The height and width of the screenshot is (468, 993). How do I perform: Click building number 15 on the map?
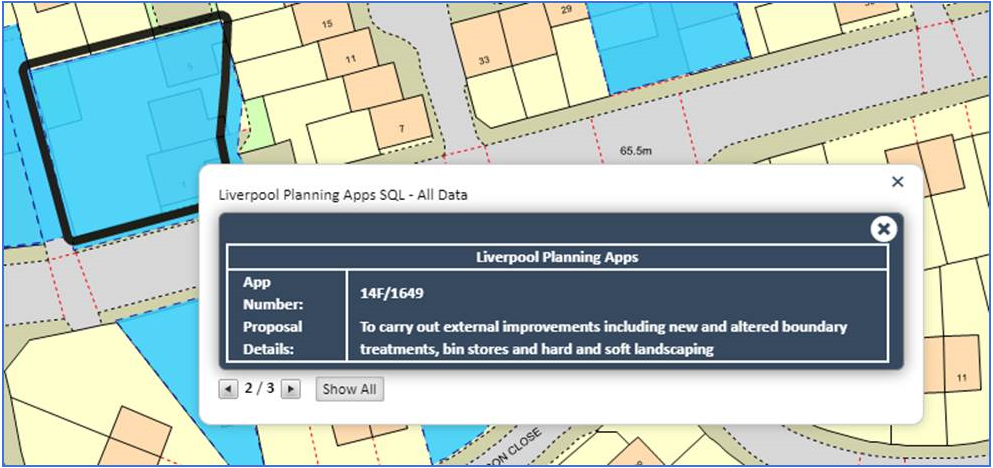tap(327, 24)
